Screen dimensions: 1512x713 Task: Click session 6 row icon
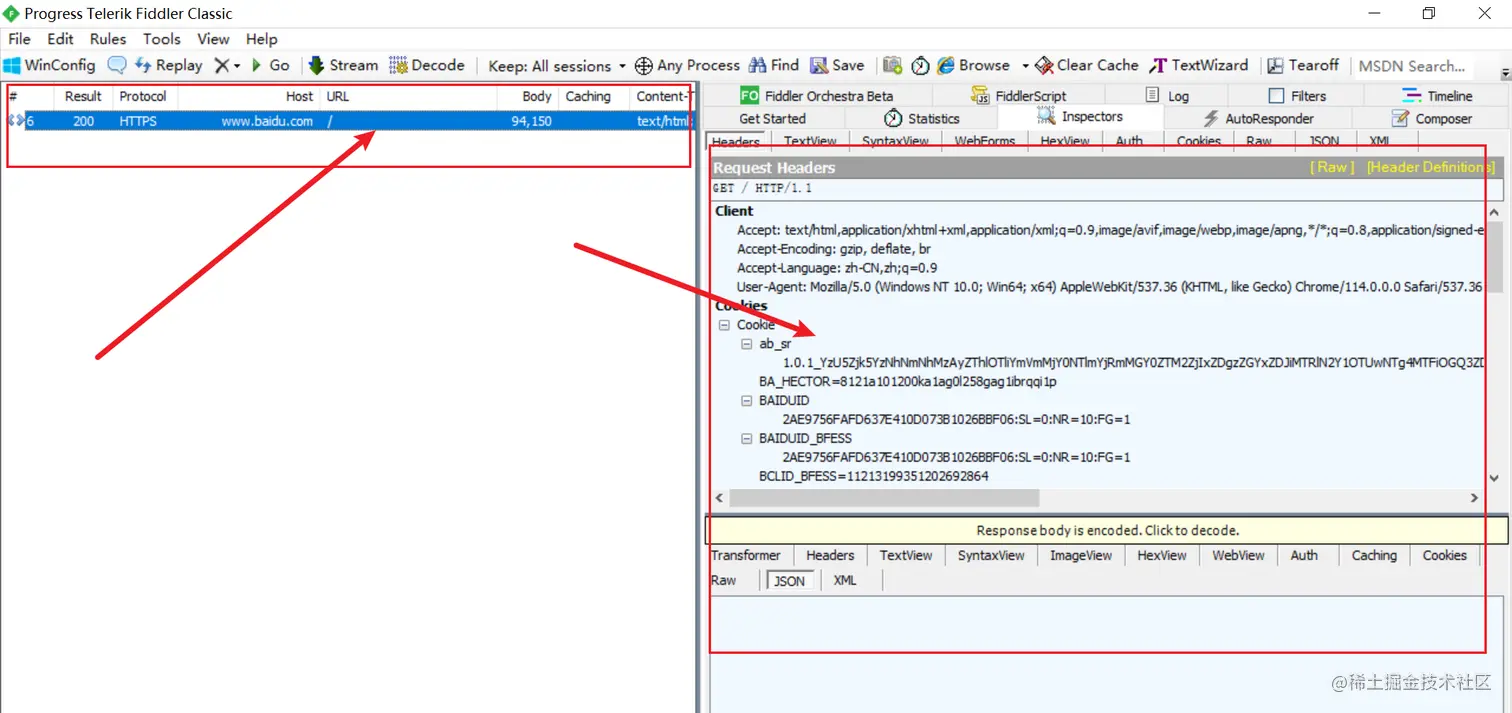point(15,121)
